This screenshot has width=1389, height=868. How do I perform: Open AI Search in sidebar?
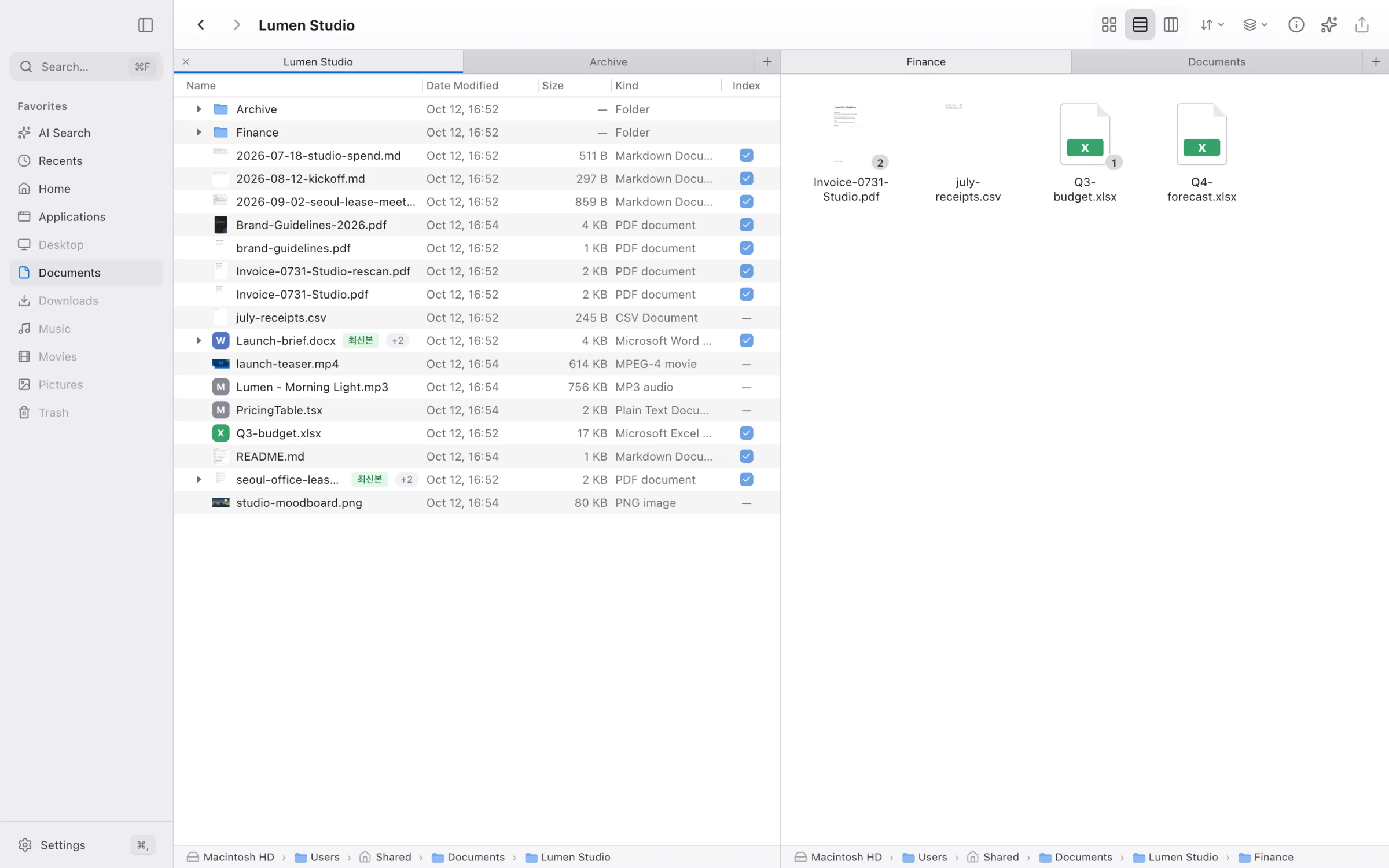pyautogui.click(x=86, y=133)
